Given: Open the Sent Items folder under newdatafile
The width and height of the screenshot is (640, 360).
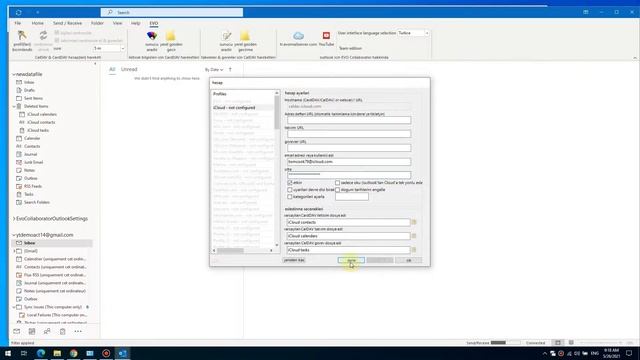Looking at the screenshot, I should click(x=33, y=98).
